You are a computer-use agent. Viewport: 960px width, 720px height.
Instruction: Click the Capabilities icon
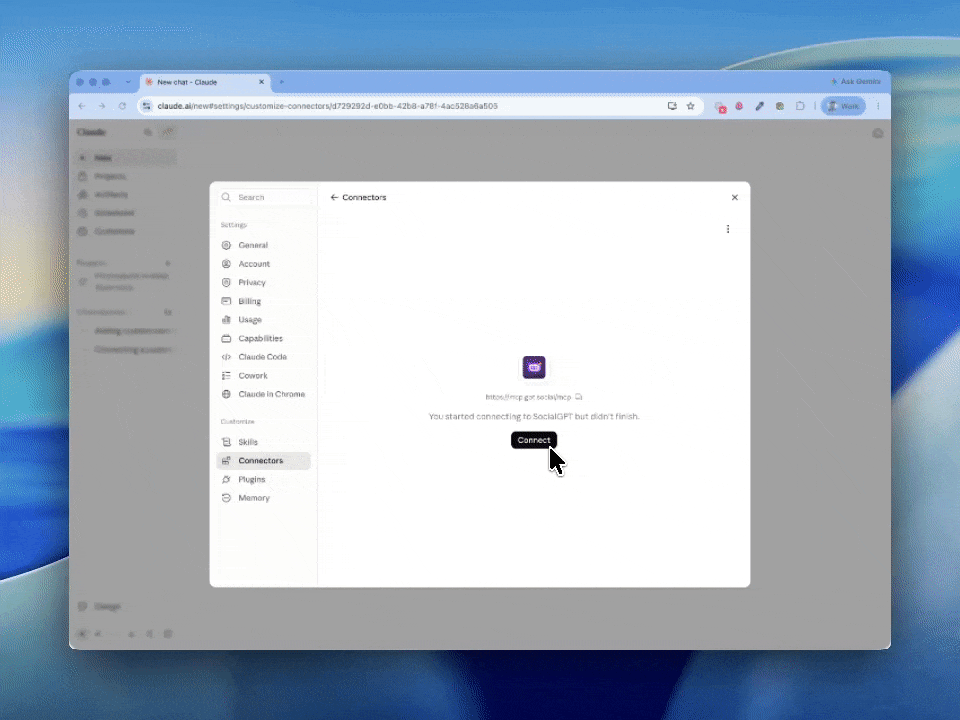click(226, 339)
